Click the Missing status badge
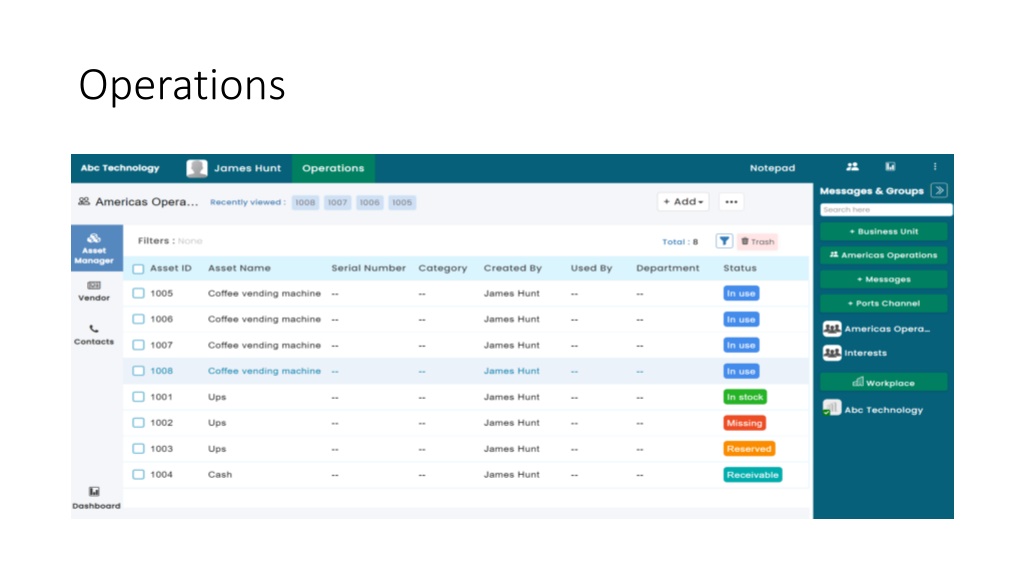 [744, 423]
